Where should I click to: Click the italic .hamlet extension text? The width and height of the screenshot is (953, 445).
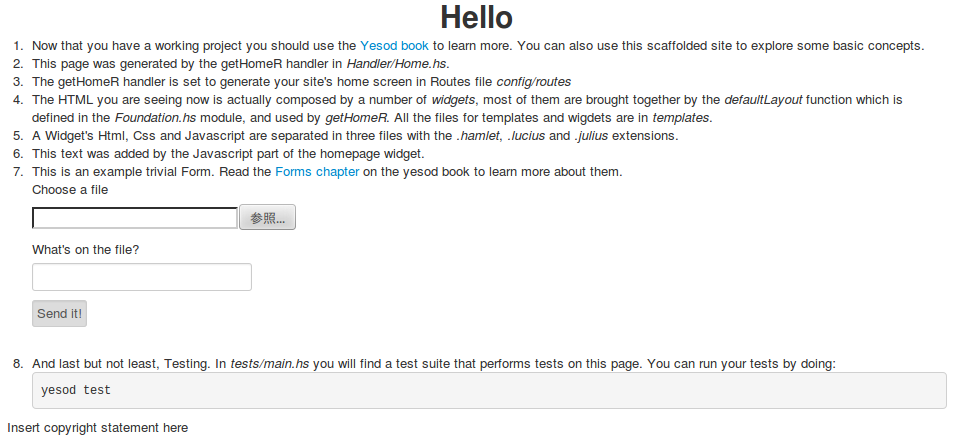click(x=478, y=135)
